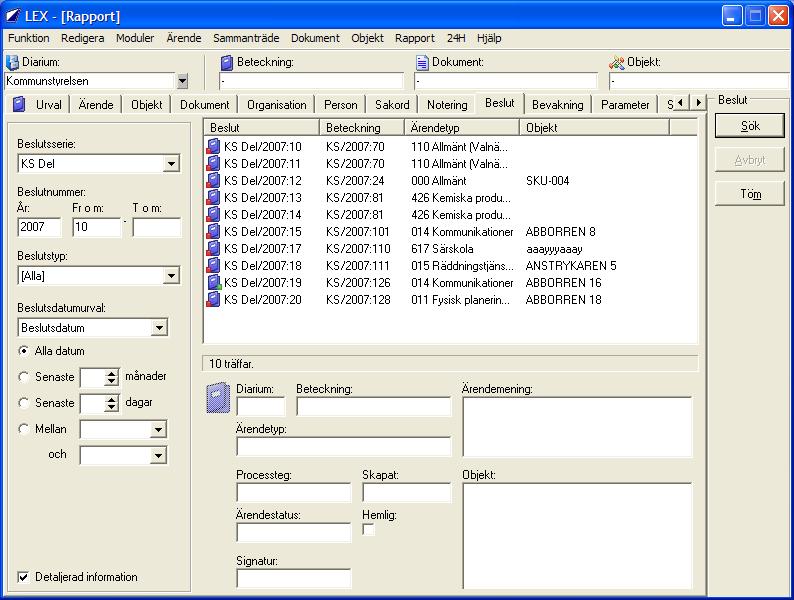Viewport: 794px width, 600px height.
Task: Click the Töm button
Action: tap(750, 194)
